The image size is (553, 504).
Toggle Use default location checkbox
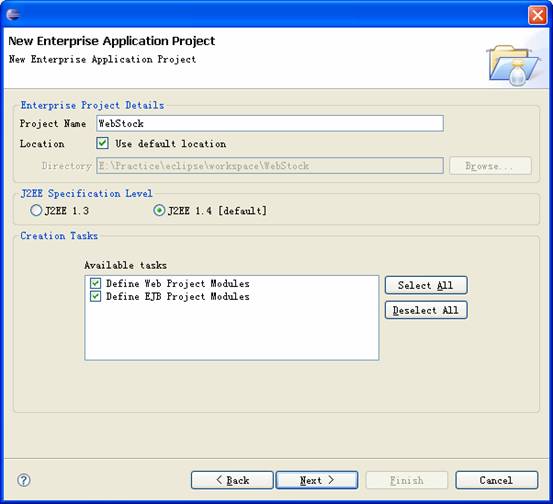click(102, 143)
